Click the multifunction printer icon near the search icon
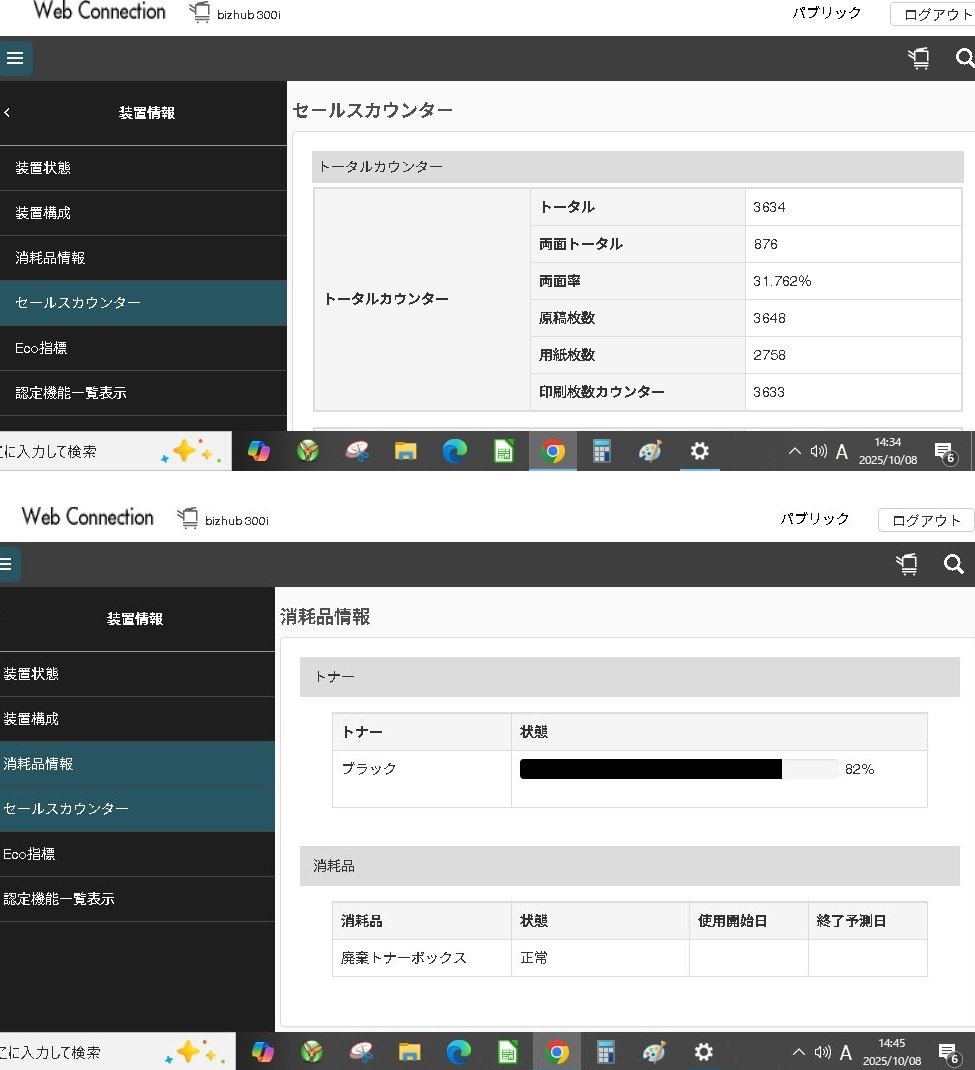The height and width of the screenshot is (1070, 975). click(918, 58)
